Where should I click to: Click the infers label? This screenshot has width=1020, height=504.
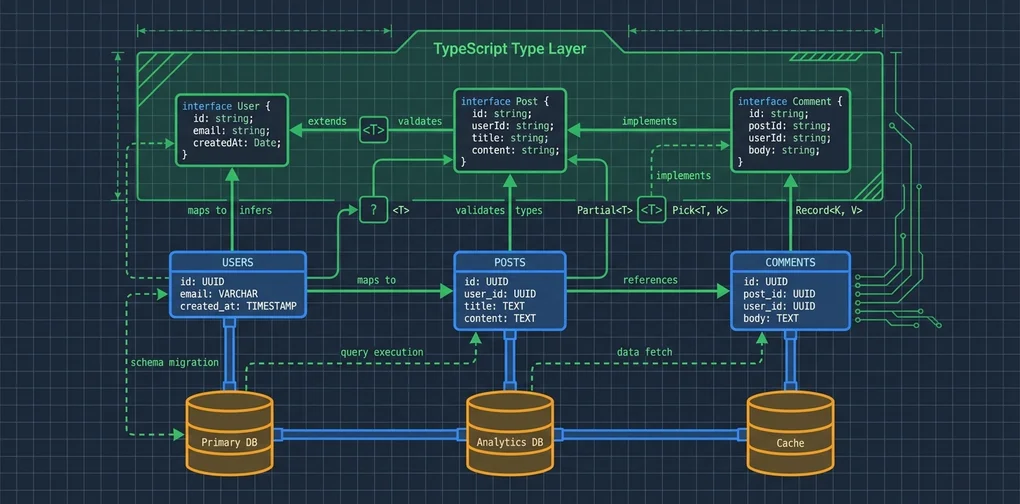[256, 210]
